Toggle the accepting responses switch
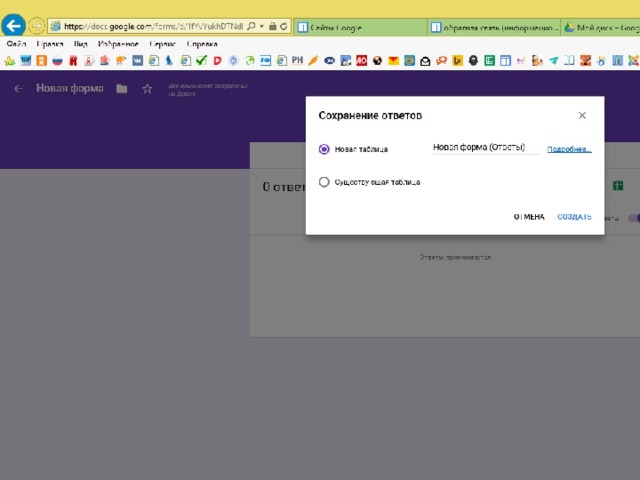 (633, 218)
